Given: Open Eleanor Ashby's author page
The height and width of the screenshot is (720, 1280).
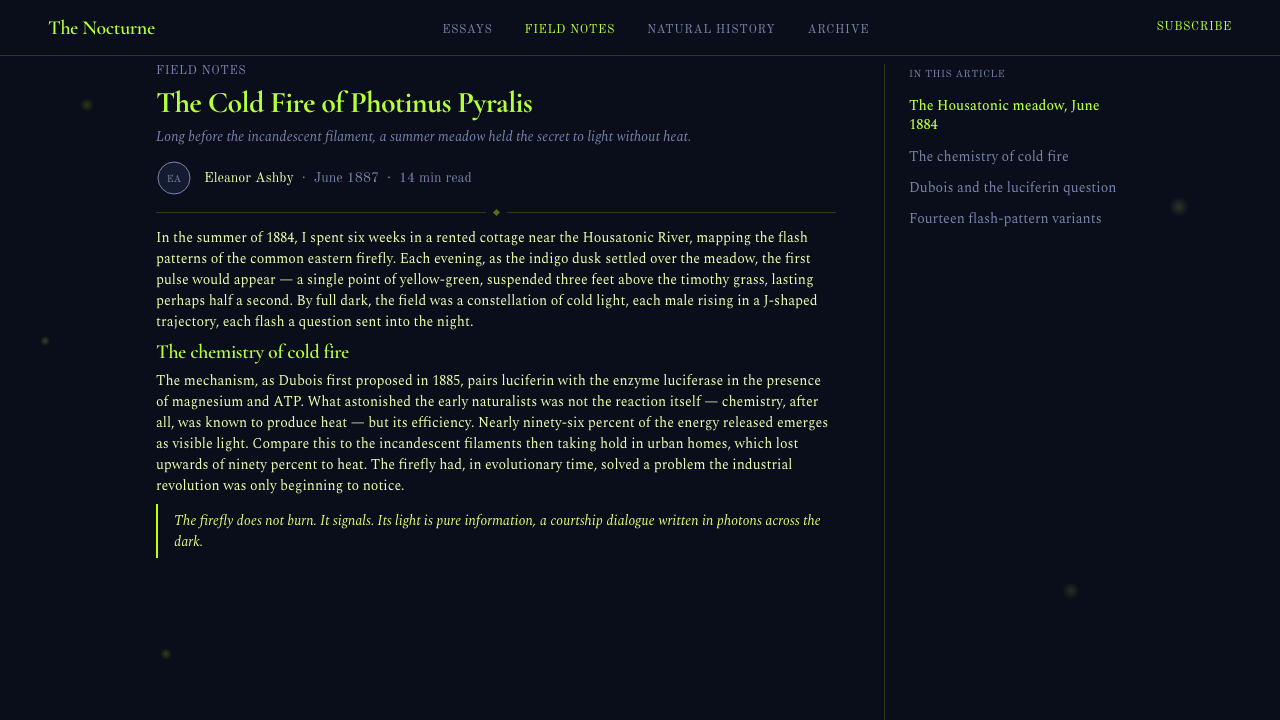Looking at the screenshot, I should click(x=249, y=178).
